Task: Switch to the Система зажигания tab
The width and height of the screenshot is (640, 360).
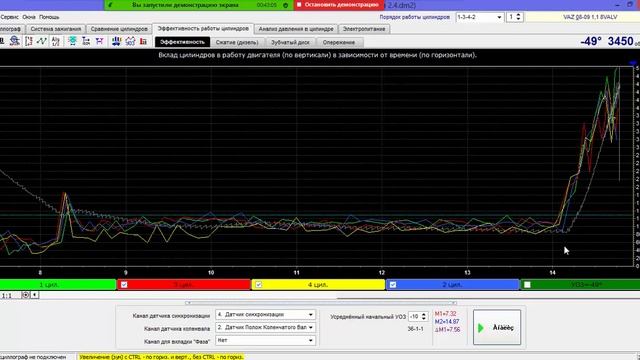Action: pyautogui.click(x=56, y=29)
